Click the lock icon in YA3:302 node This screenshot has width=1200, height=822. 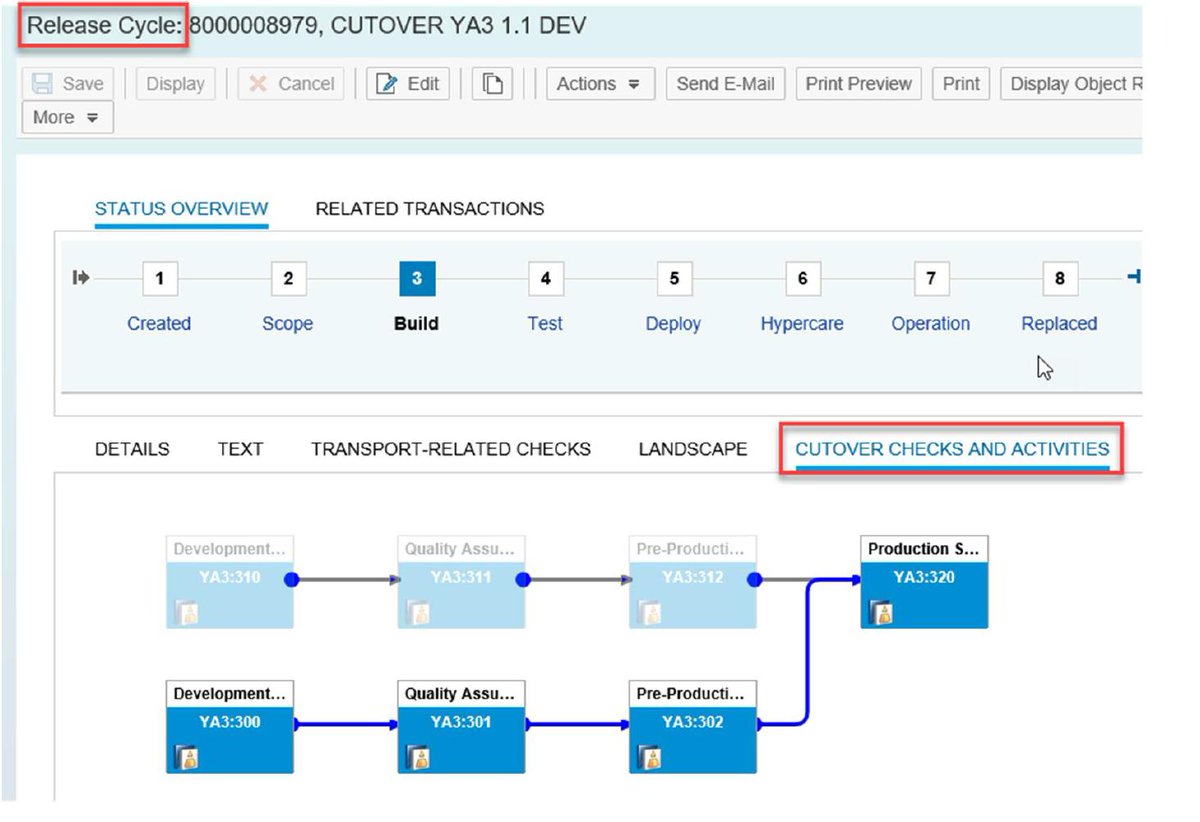pos(648,758)
